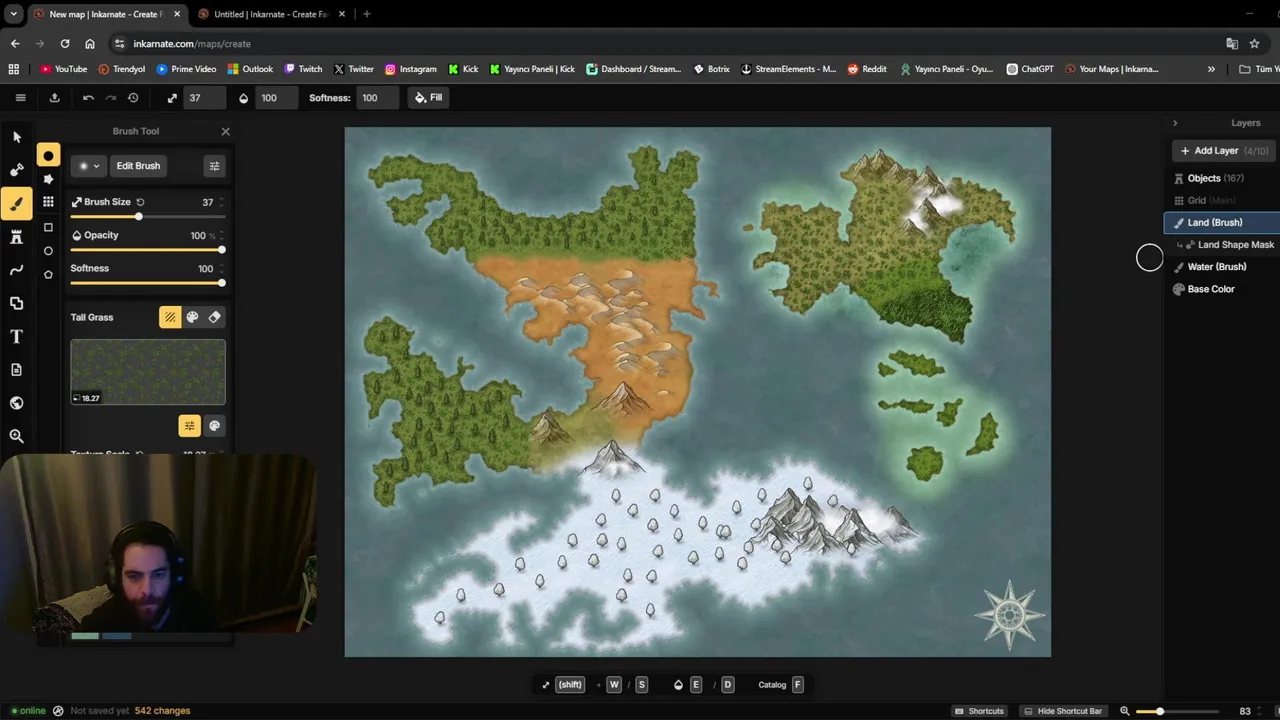Step the Brush Size value spinner
Screen dimensions: 1280x720
(x=222, y=202)
